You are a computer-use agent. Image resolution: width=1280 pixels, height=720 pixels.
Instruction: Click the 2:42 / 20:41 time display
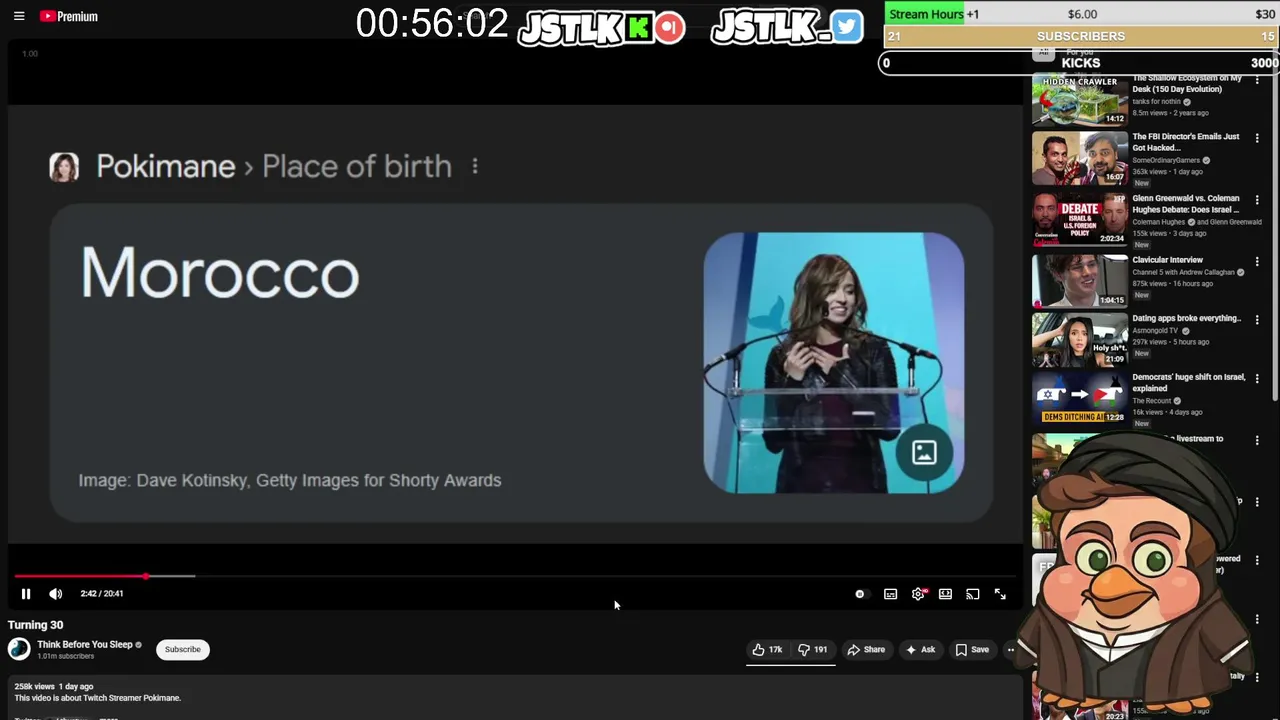[x=102, y=594]
